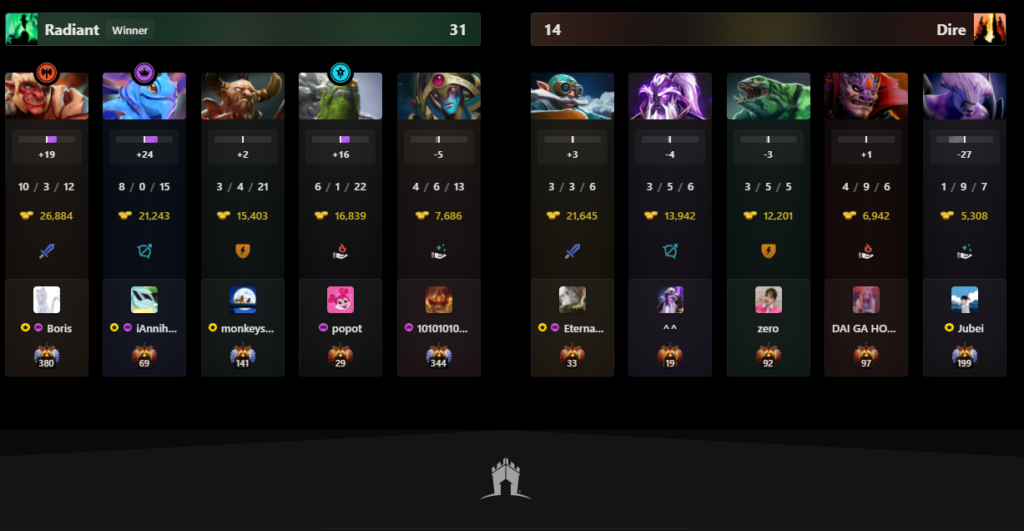
Task: Open player Jubei's profile
Action: tap(970, 329)
